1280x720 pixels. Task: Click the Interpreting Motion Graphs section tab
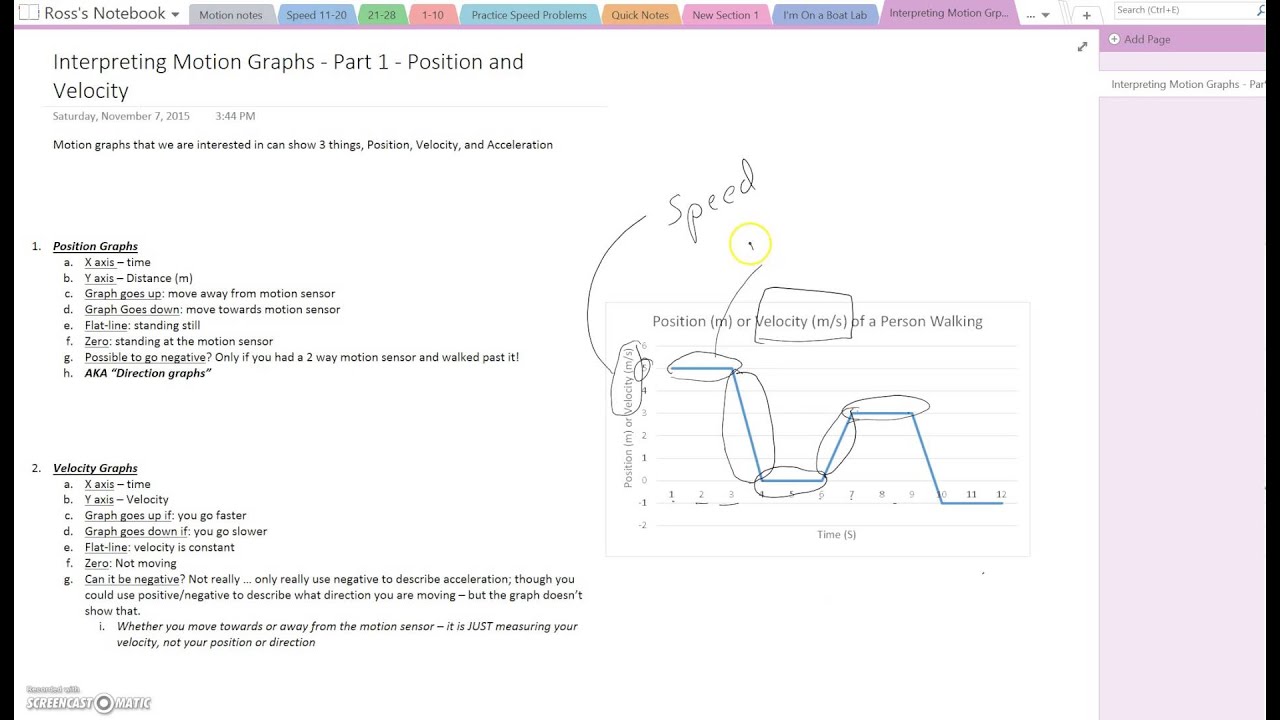(948, 14)
